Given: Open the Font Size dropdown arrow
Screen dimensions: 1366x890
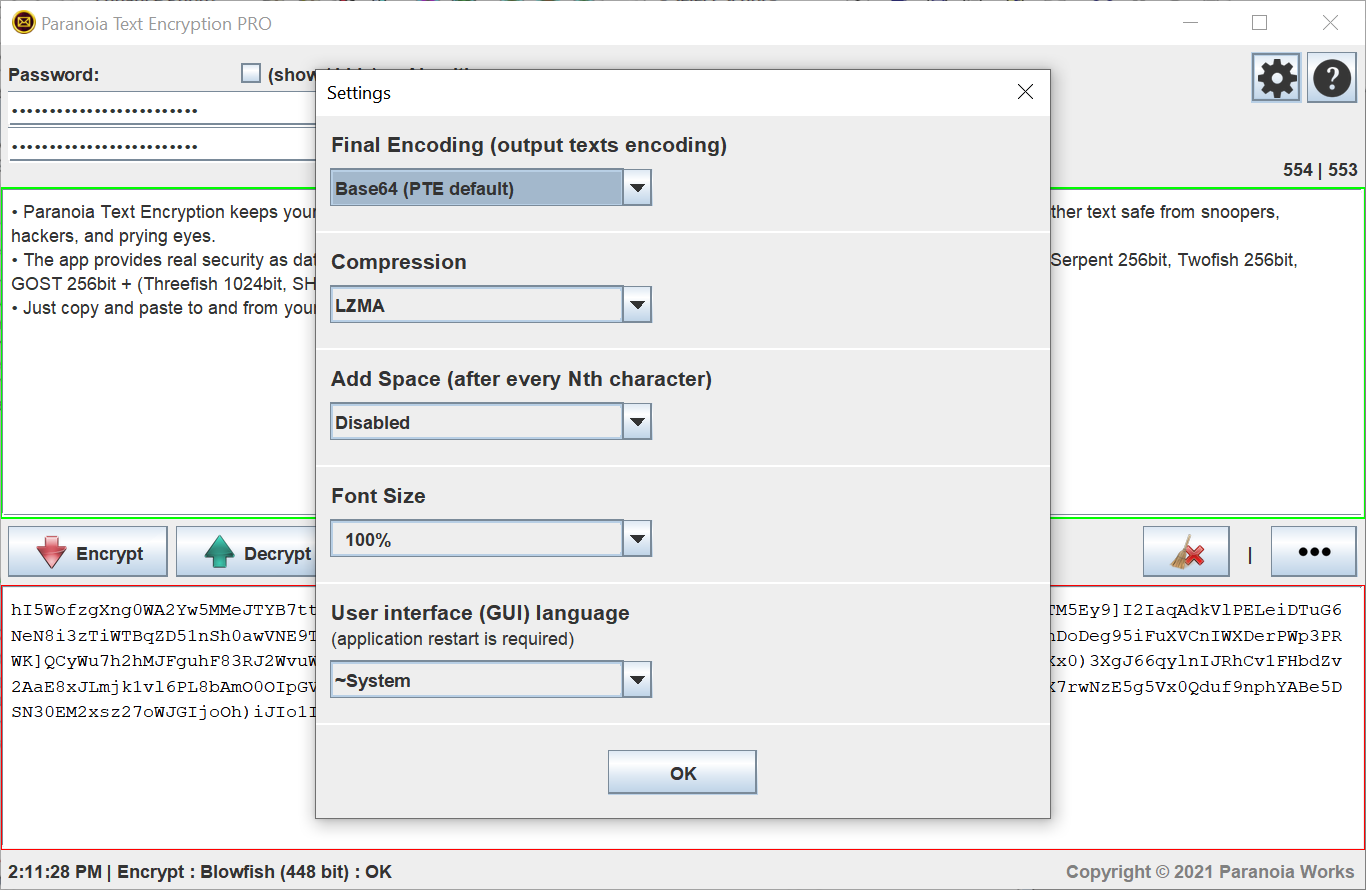Looking at the screenshot, I should coord(637,539).
